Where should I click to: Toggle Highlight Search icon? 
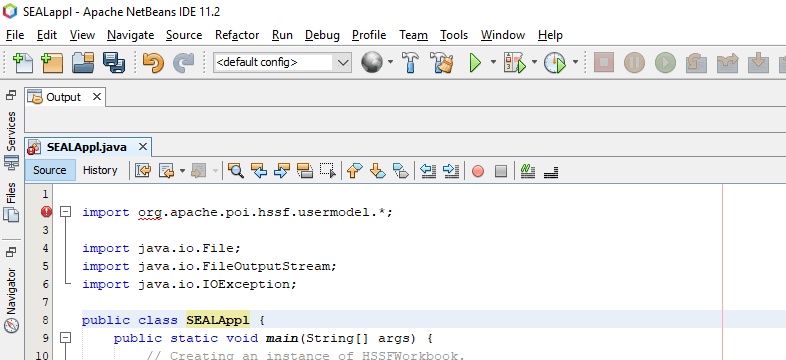click(305, 171)
